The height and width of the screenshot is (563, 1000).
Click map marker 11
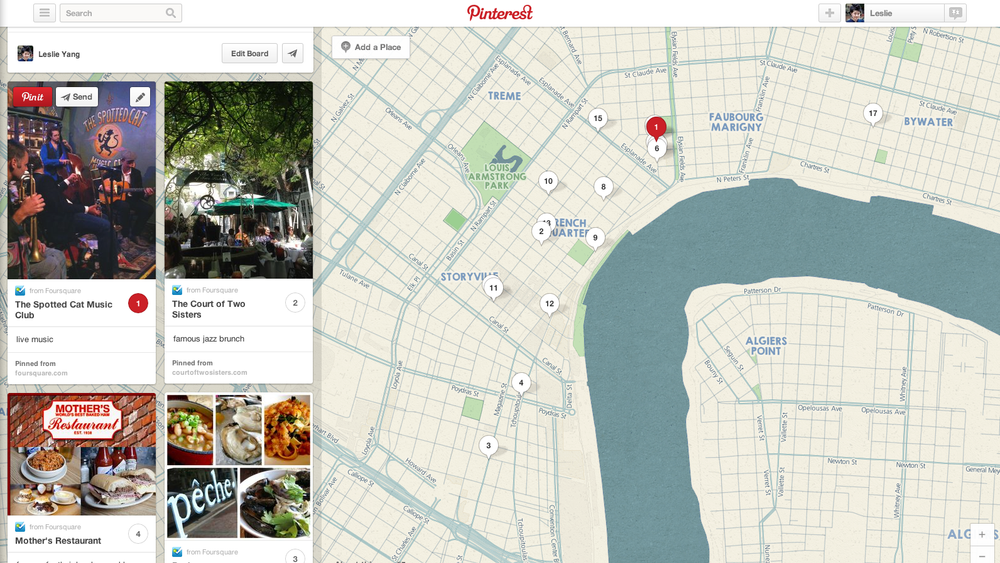click(493, 289)
